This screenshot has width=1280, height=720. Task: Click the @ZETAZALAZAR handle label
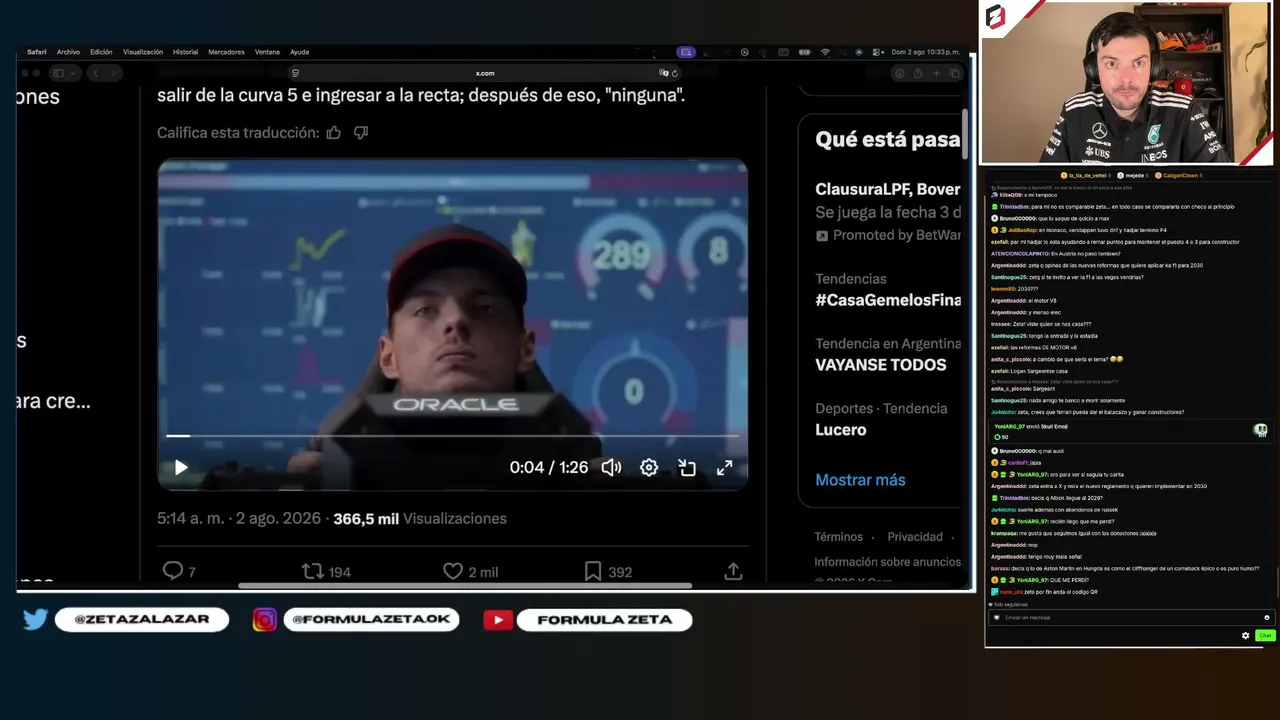click(x=142, y=620)
